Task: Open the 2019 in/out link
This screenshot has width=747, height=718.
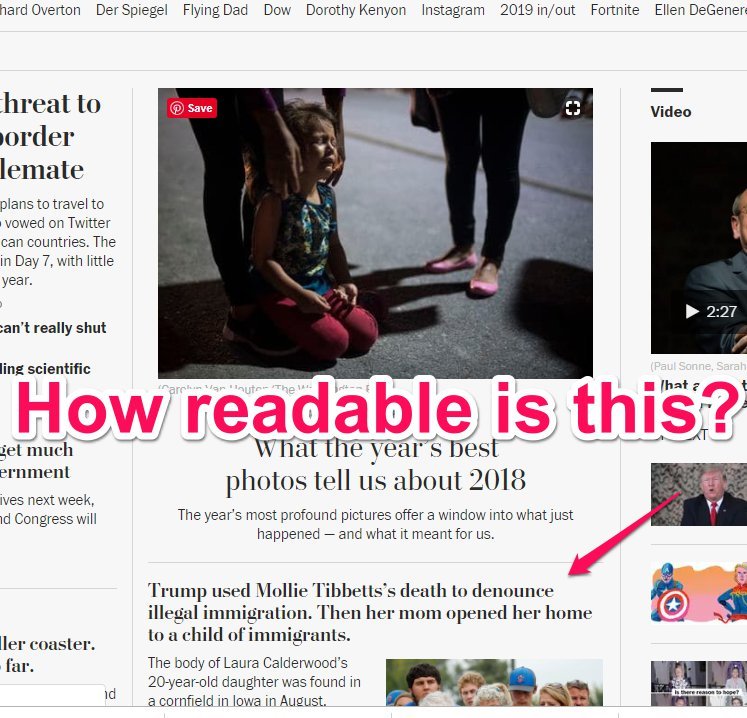Action: (538, 10)
